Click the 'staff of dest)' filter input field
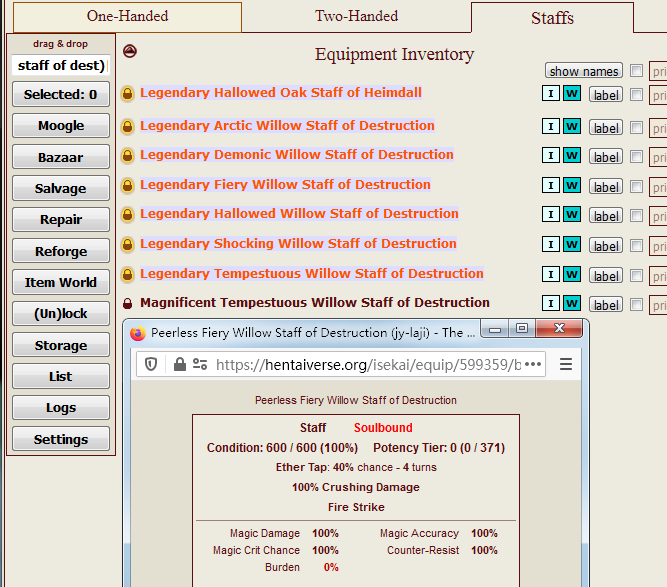The image size is (667, 587). click(61, 65)
